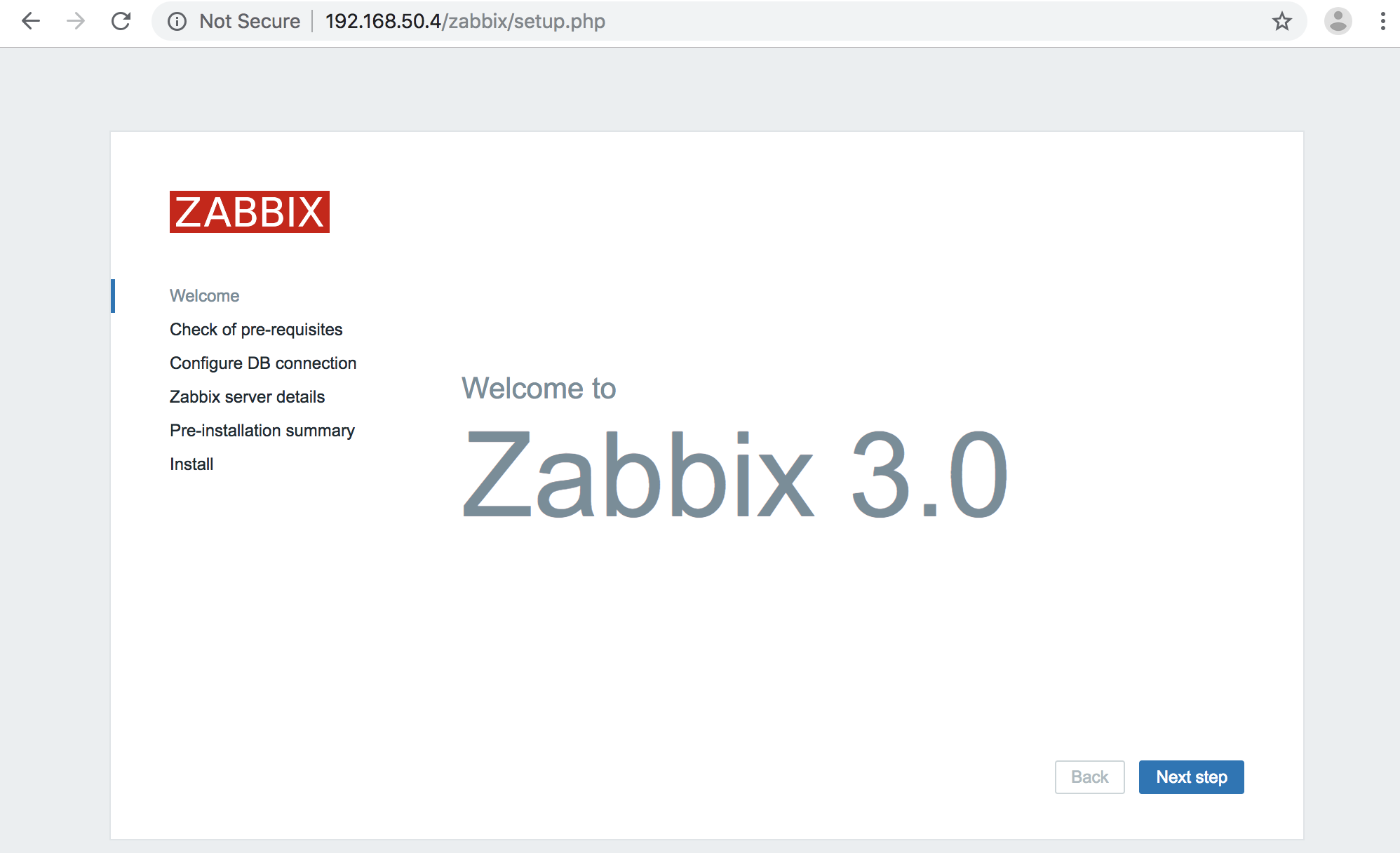Screen dimensions: 1400x853
Task: Click the browser profile icon
Action: pos(1338,22)
